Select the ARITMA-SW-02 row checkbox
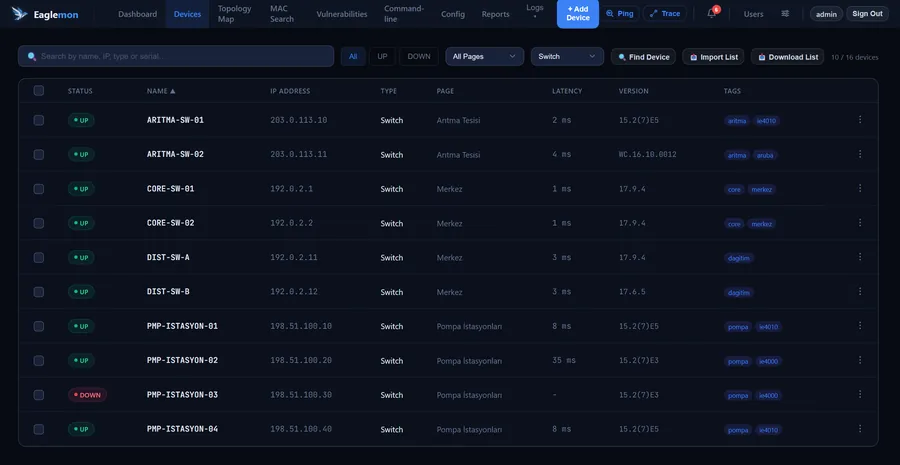 pyautogui.click(x=38, y=154)
